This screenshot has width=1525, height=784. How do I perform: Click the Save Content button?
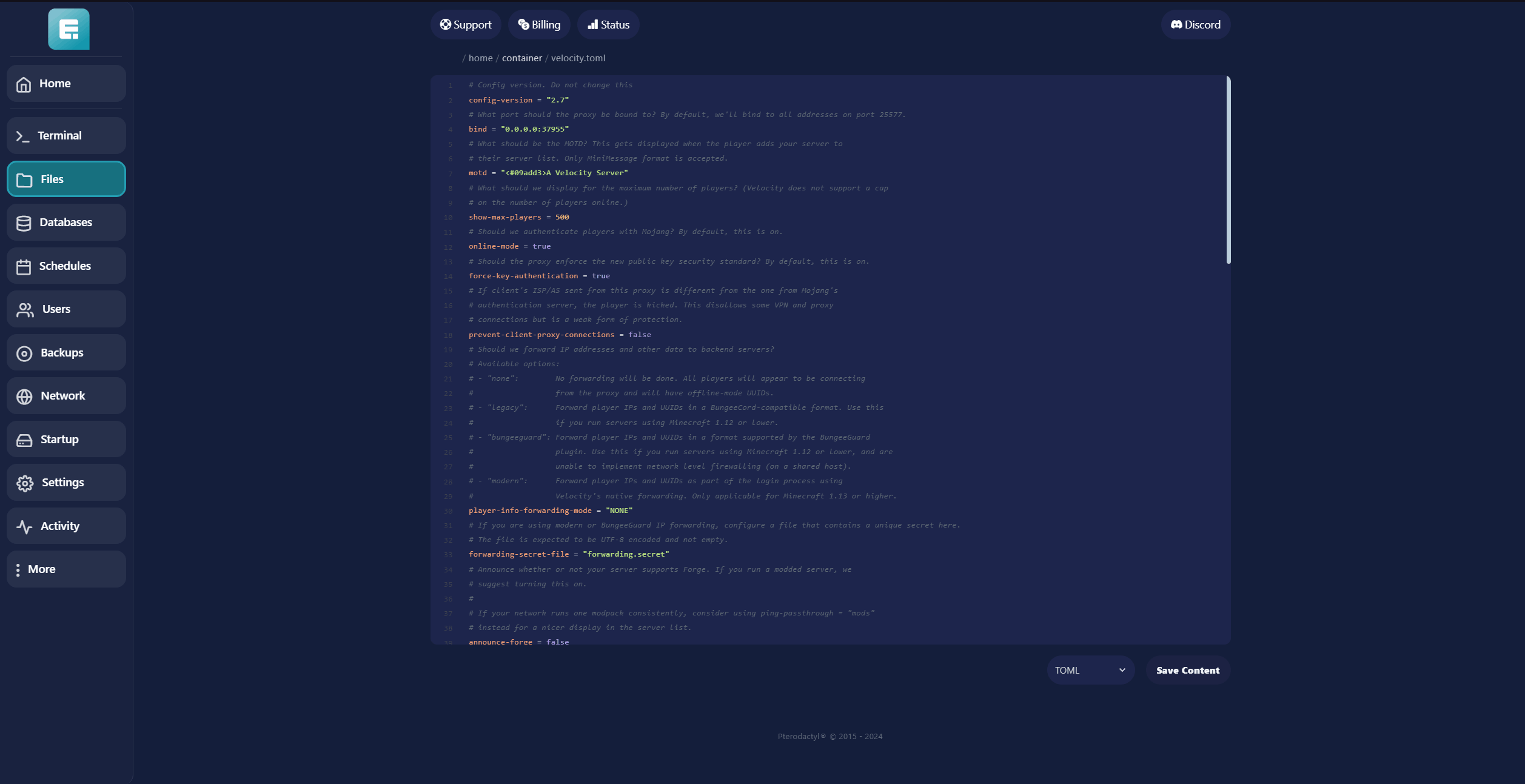(1187, 670)
